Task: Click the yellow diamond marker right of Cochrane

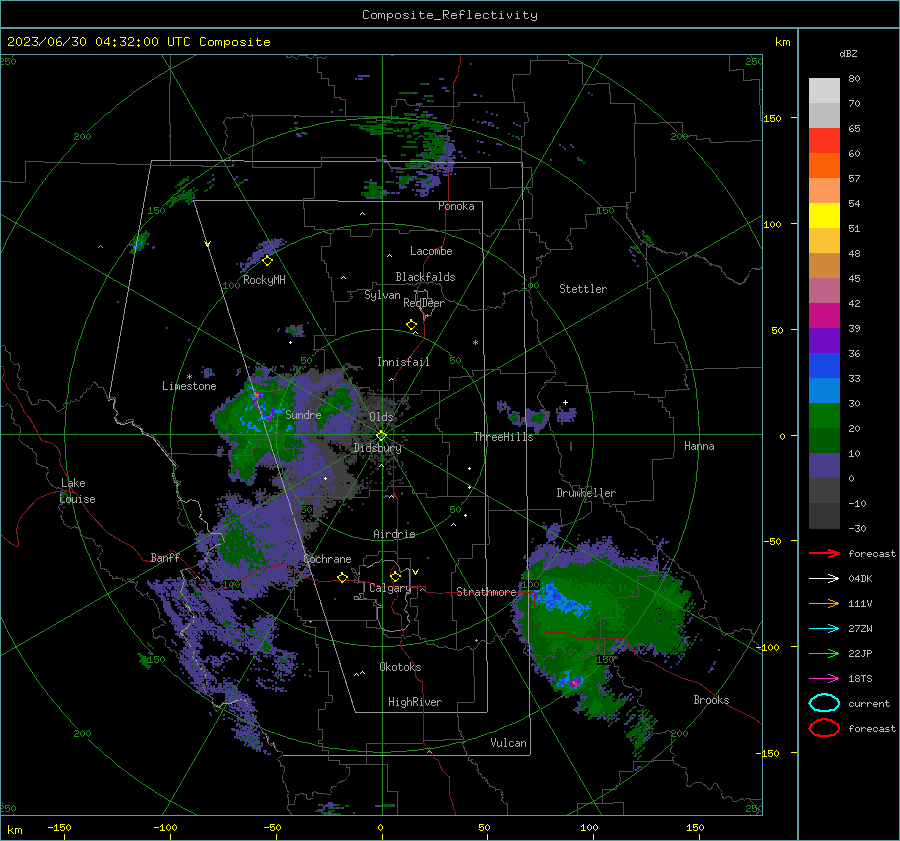Action: click(343, 577)
